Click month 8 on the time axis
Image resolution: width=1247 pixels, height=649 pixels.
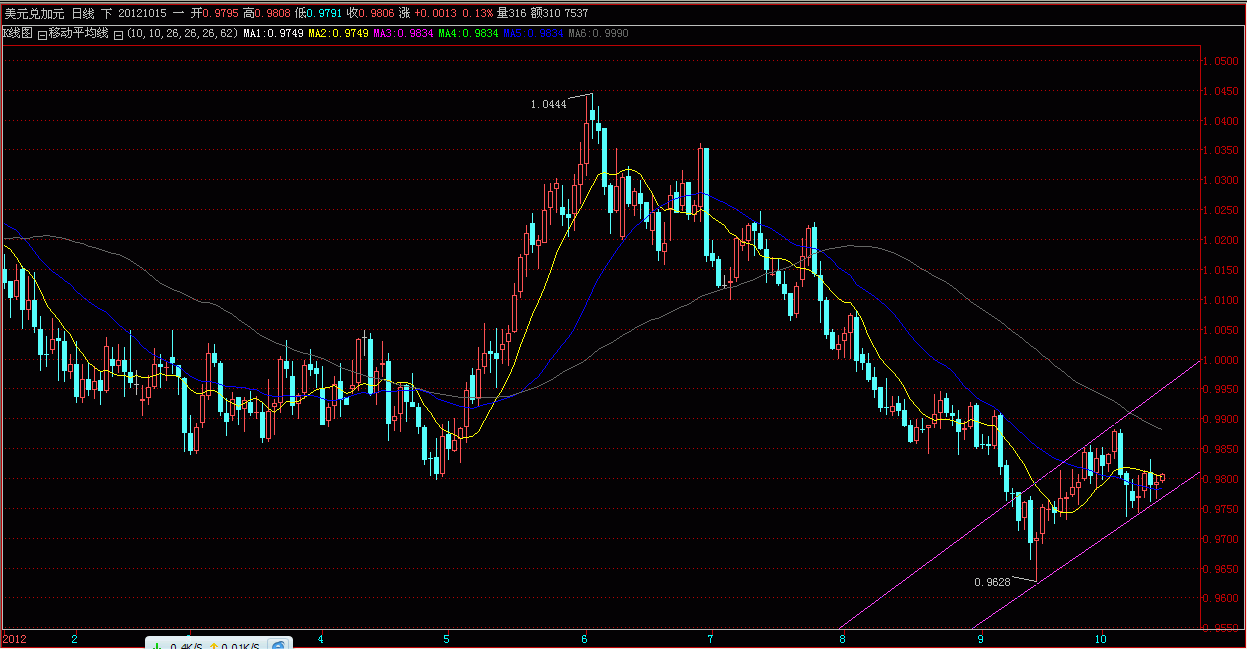[842, 638]
